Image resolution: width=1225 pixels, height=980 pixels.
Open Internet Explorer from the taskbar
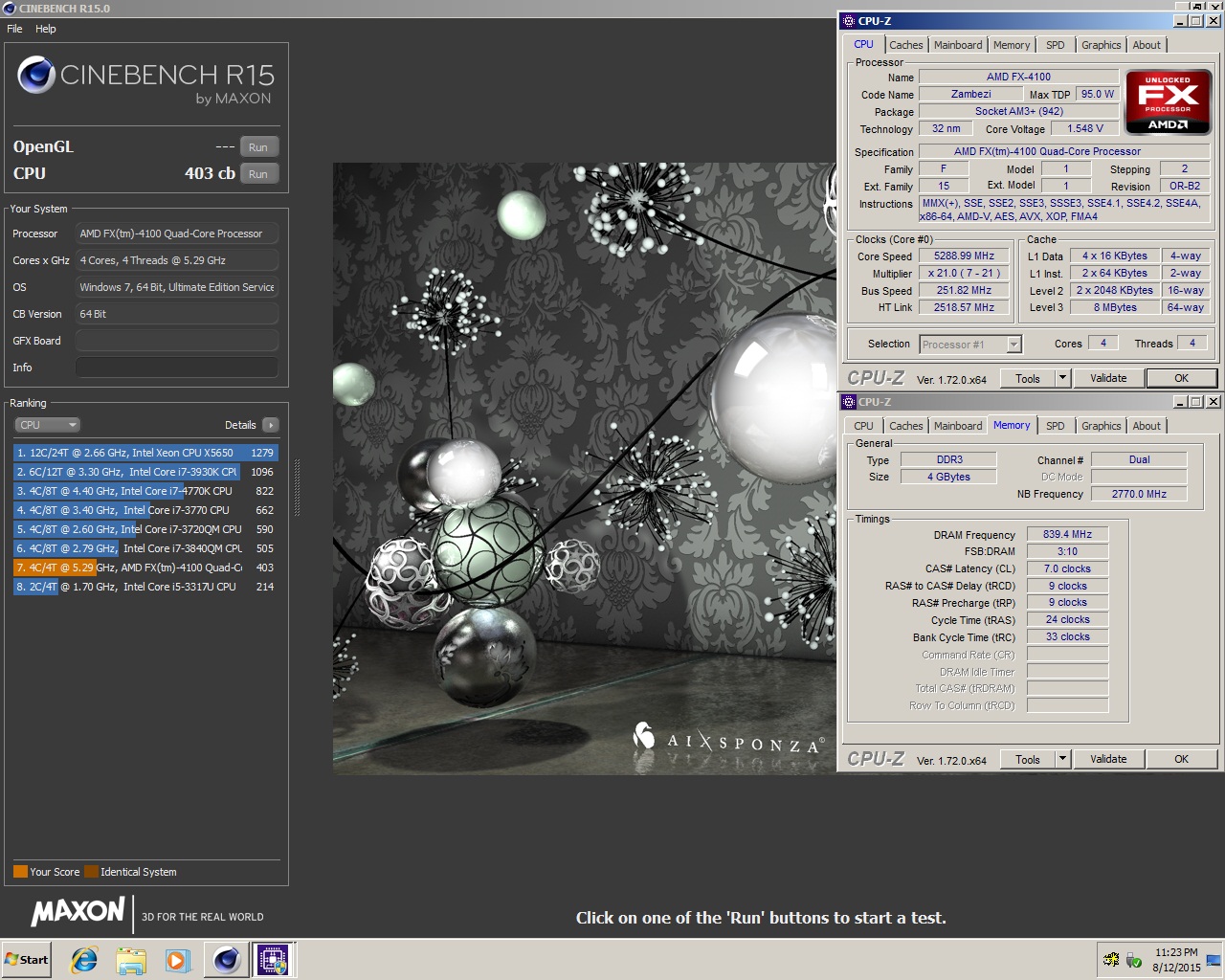pos(84,960)
